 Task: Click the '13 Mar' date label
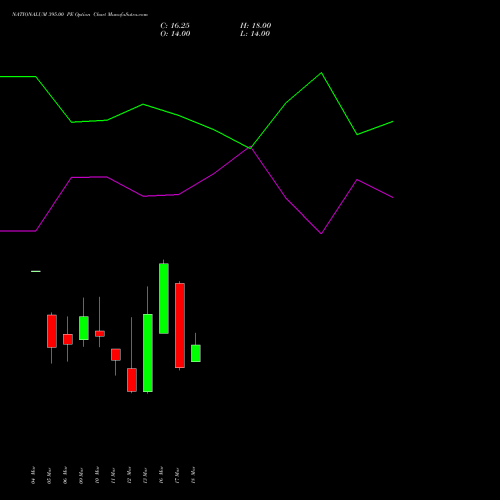pos(145,475)
